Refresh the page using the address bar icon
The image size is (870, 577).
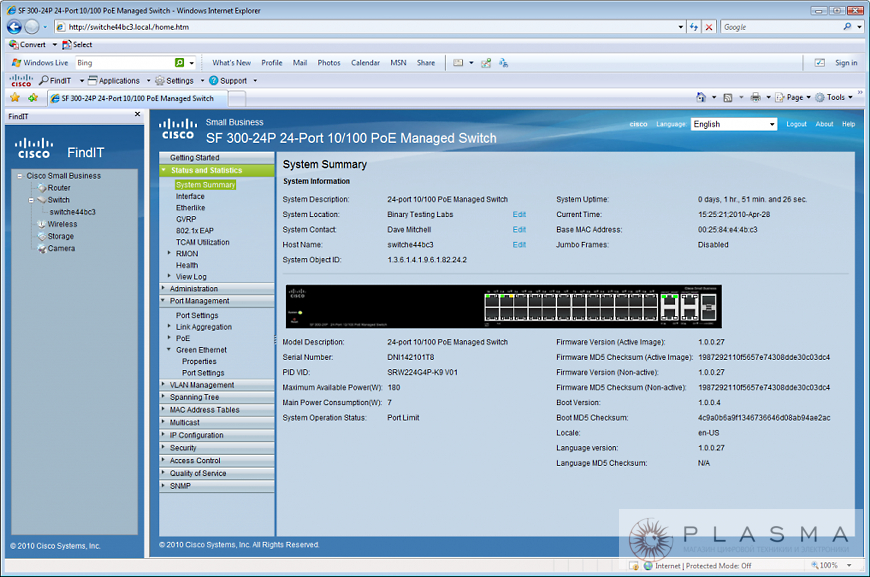(x=694, y=27)
